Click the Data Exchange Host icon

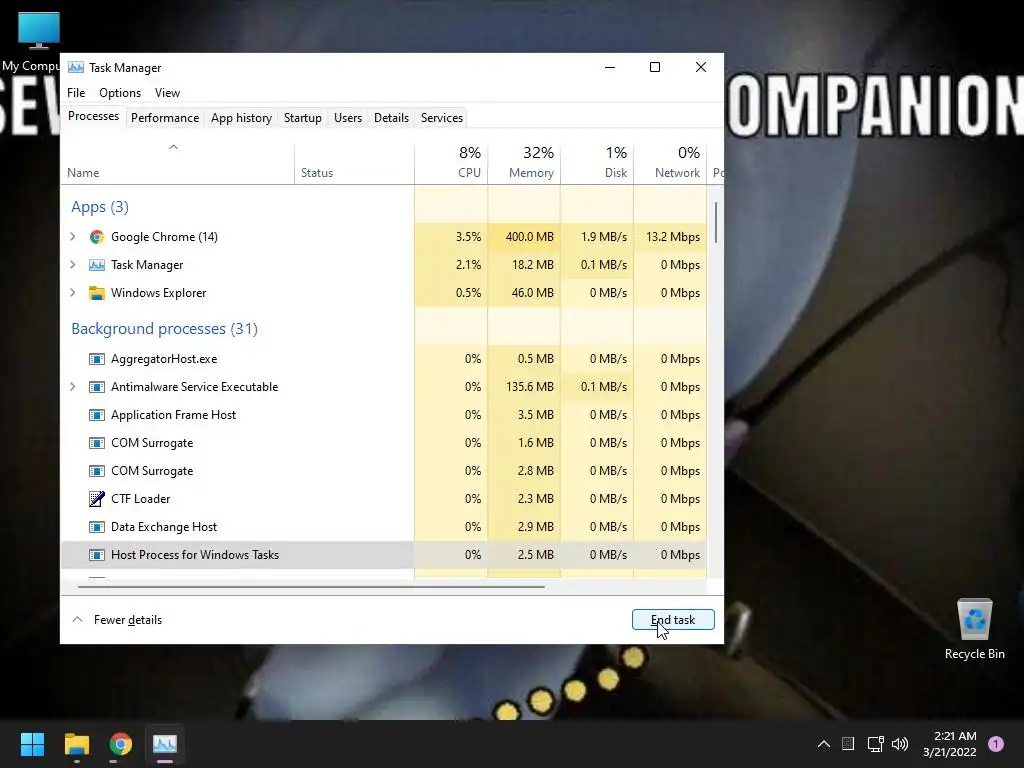[x=97, y=527]
